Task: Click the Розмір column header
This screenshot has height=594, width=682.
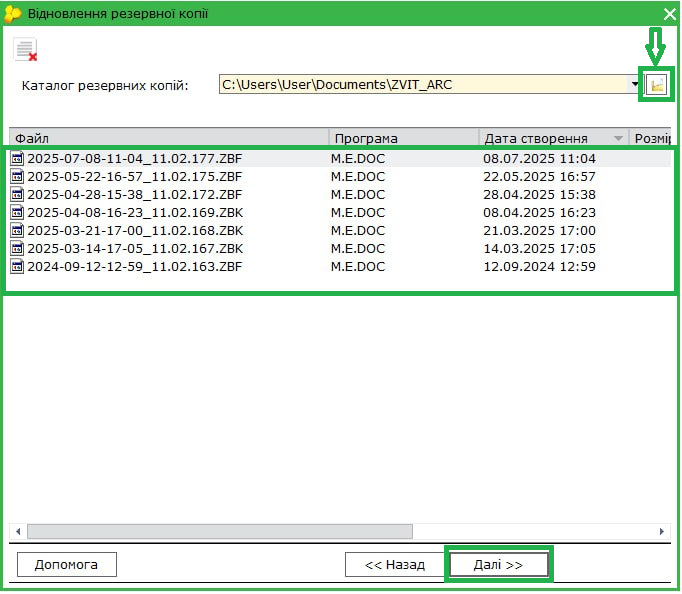Action: (652, 139)
